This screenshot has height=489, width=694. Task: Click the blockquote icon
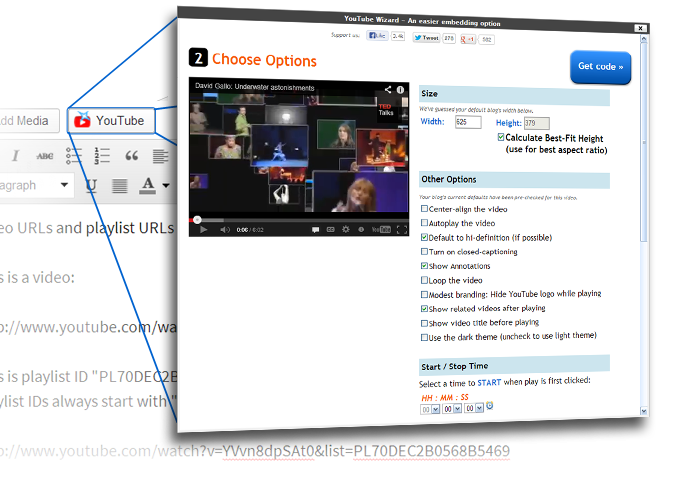[131, 155]
